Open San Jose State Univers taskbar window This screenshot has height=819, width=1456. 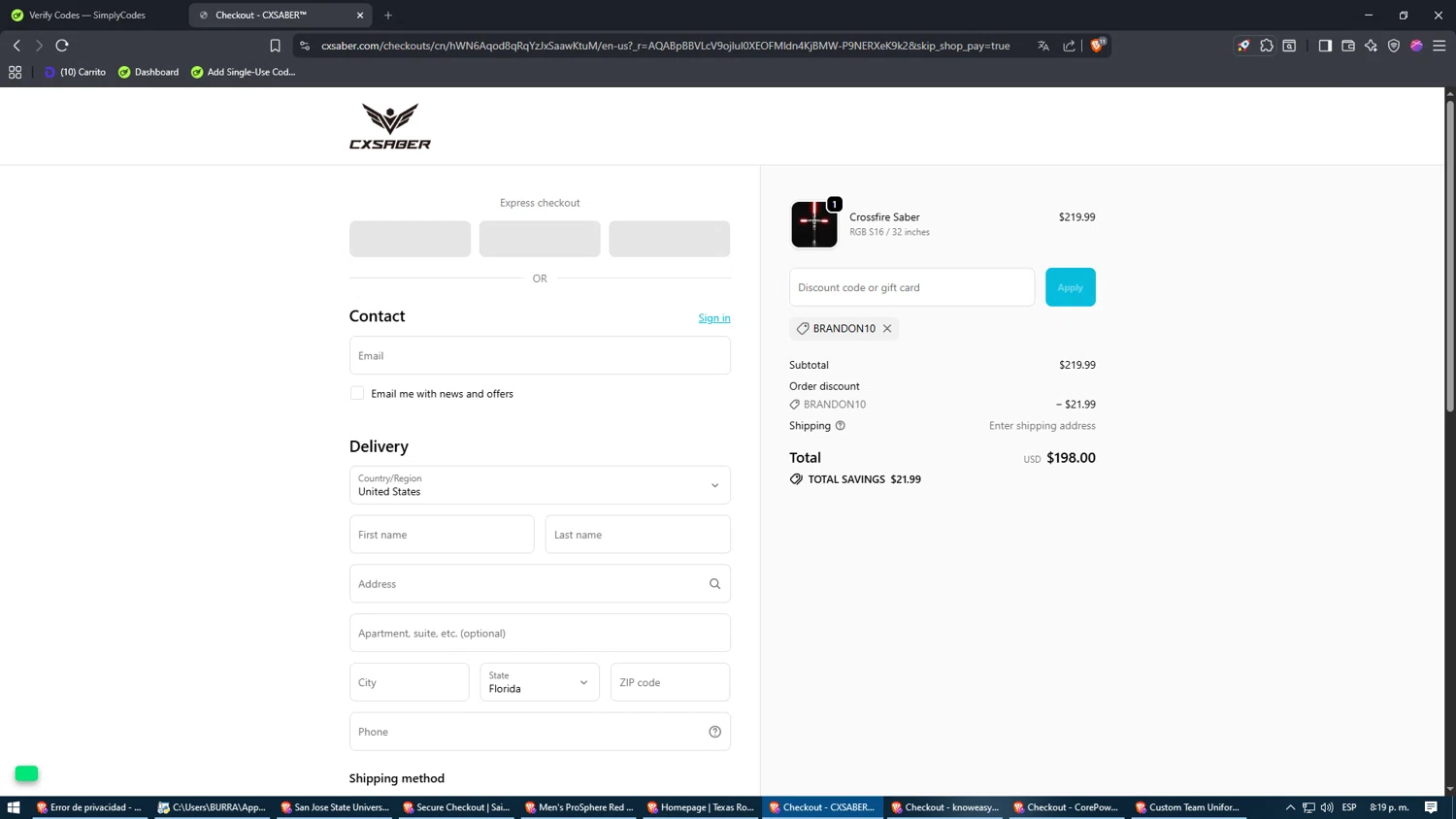click(x=334, y=807)
